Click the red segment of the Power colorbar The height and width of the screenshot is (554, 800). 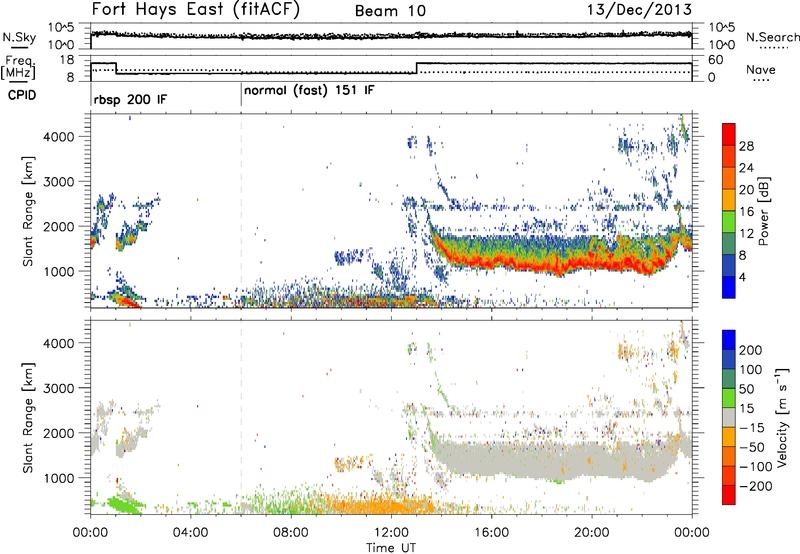click(729, 135)
